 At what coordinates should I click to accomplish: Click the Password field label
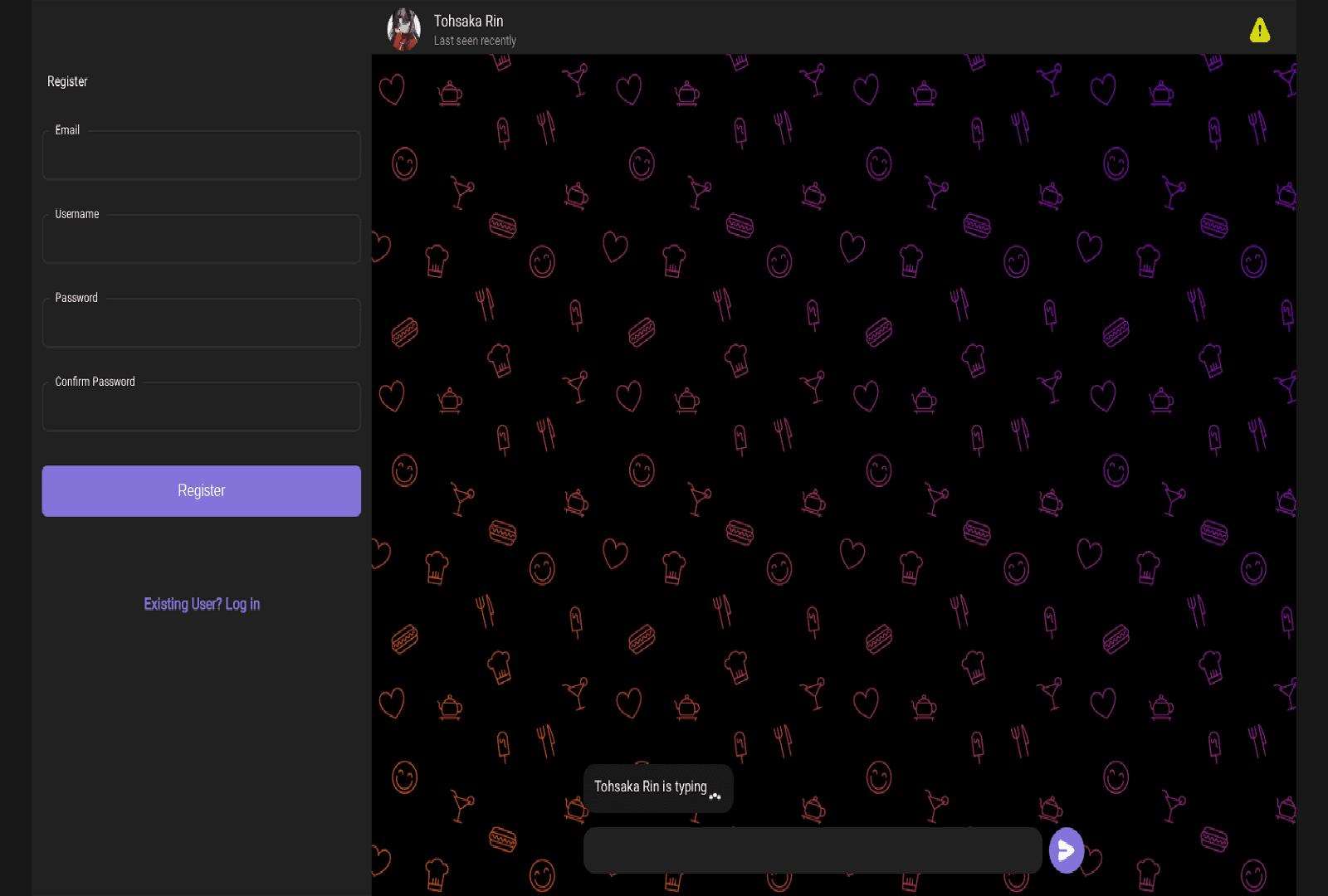(76, 298)
